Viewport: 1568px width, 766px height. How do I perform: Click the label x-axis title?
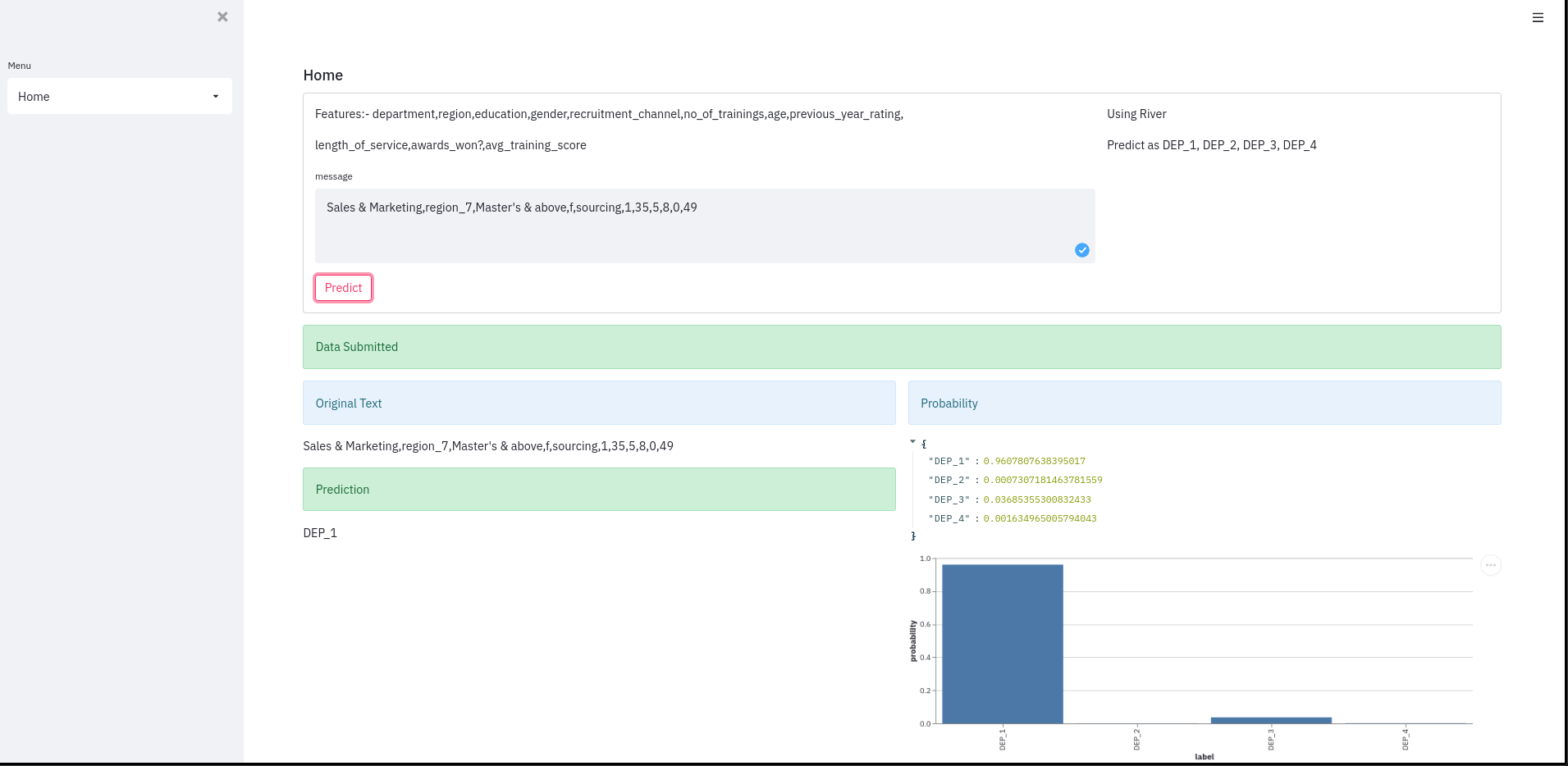tap(1205, 756)
